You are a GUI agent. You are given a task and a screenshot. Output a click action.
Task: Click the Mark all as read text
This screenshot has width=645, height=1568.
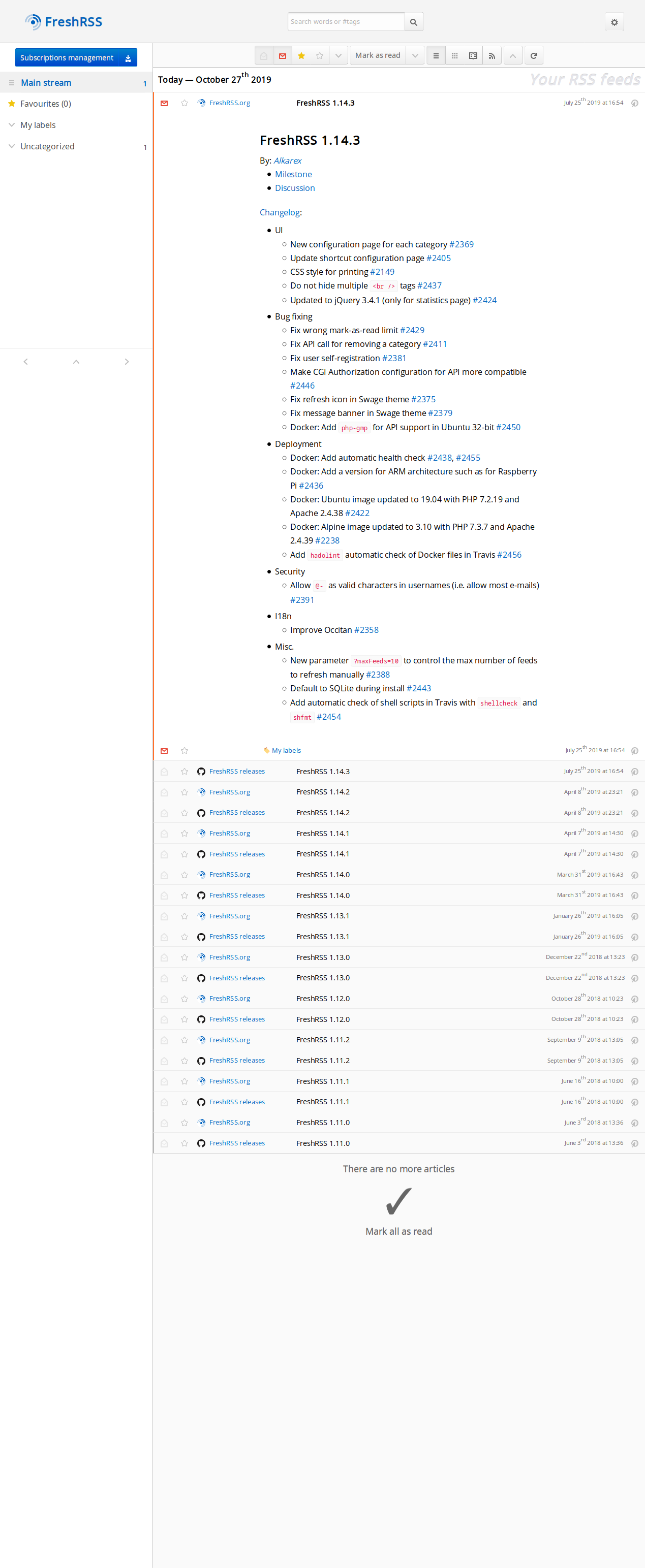(399, 1231)
